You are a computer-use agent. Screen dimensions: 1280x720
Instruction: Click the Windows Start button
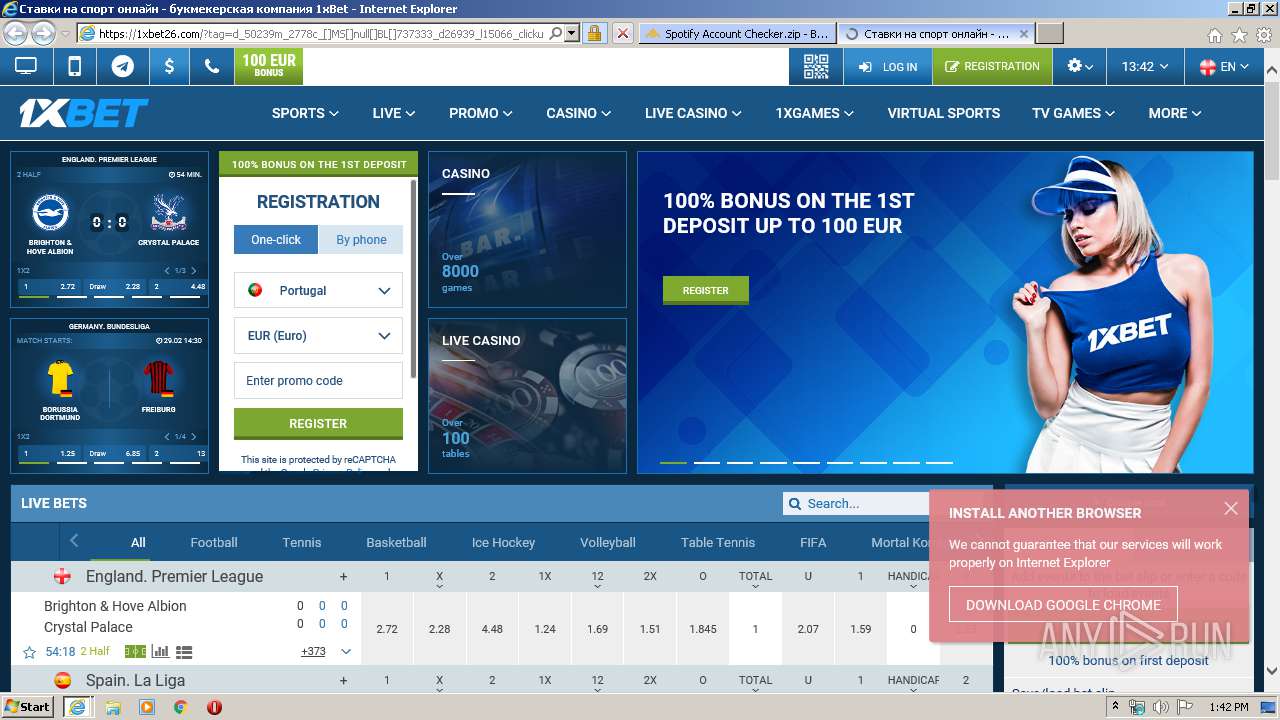(27, 706)
